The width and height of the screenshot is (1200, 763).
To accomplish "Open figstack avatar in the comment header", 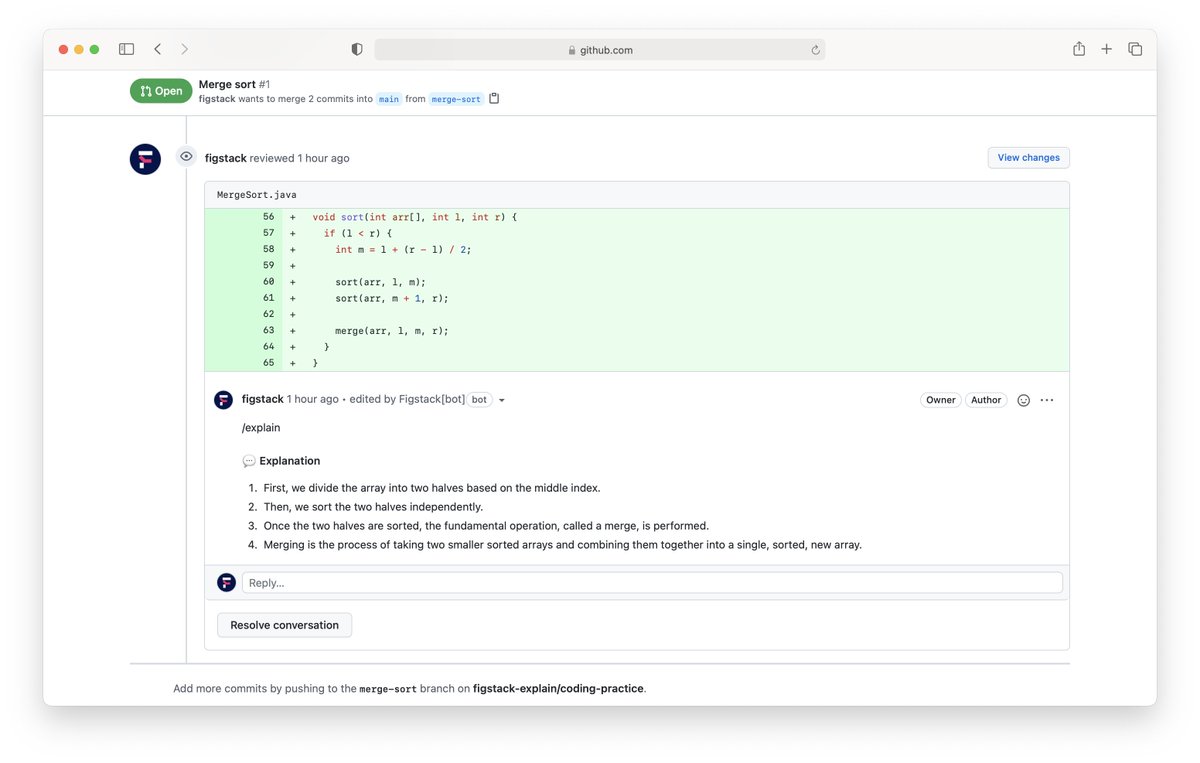I will pos(224,400).
